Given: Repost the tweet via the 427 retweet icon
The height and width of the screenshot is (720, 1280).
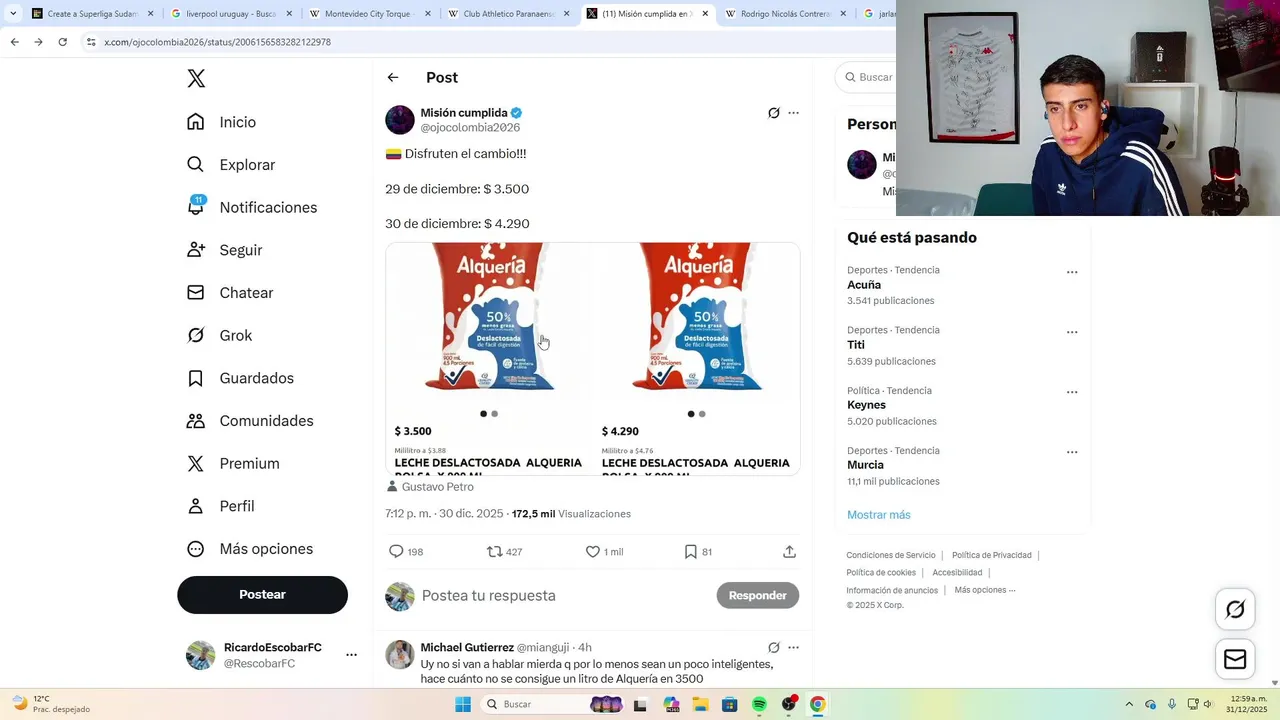Looking at the screenshot, I should coord(494,551).
